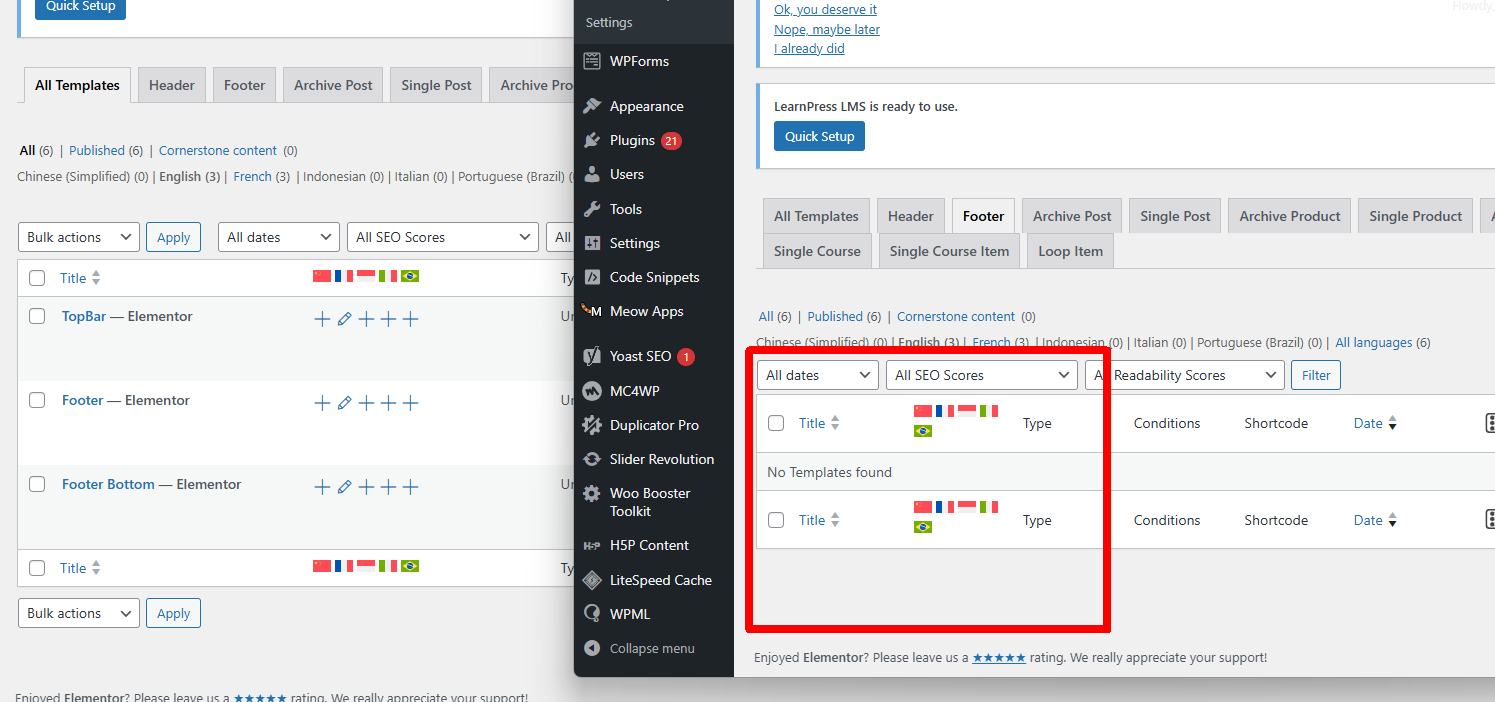The width and height of the screenshot is (1495, 702).
Task: Click the Filter button
Action: click(1316, 375)
